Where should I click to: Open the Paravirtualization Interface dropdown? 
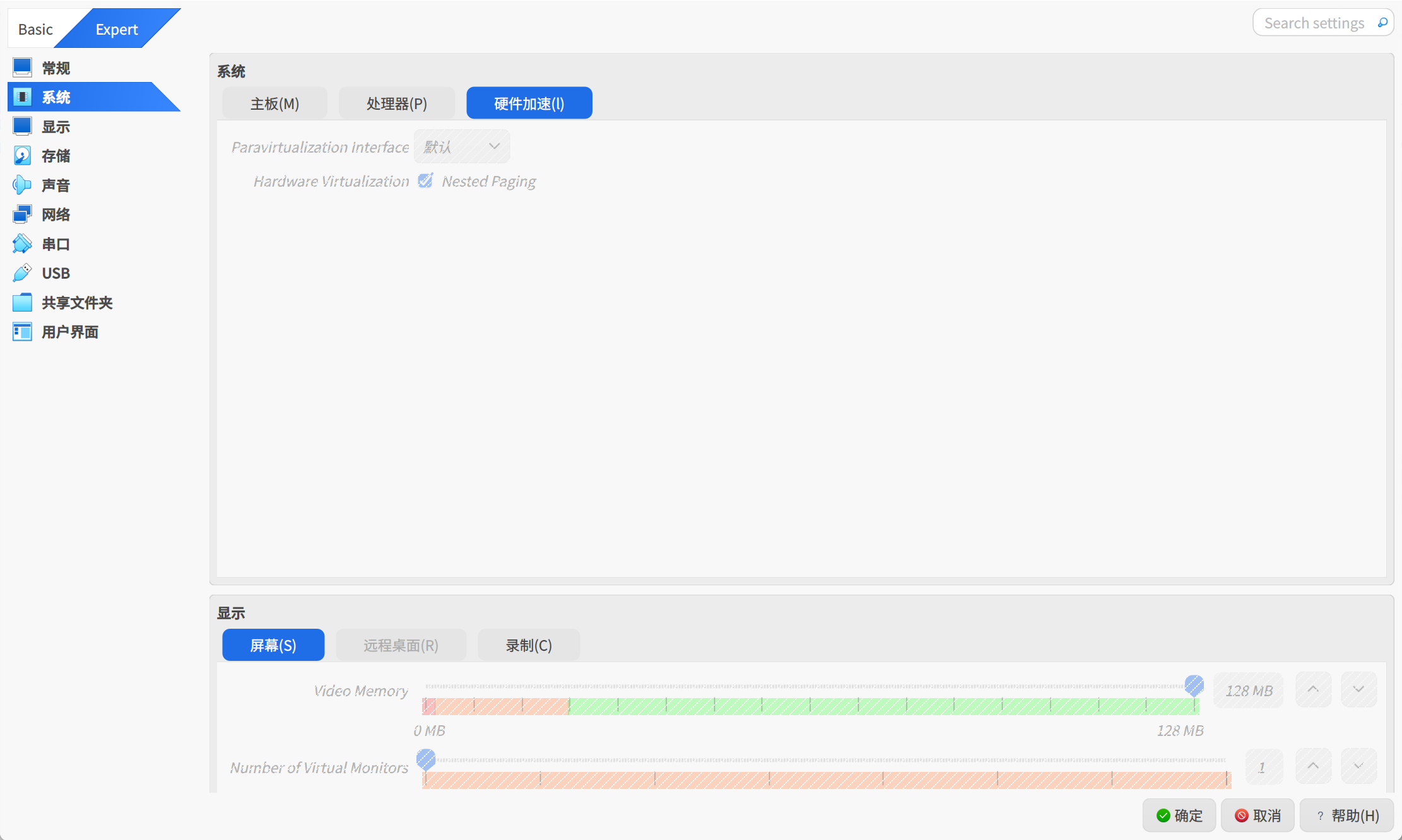click(462, 146)
